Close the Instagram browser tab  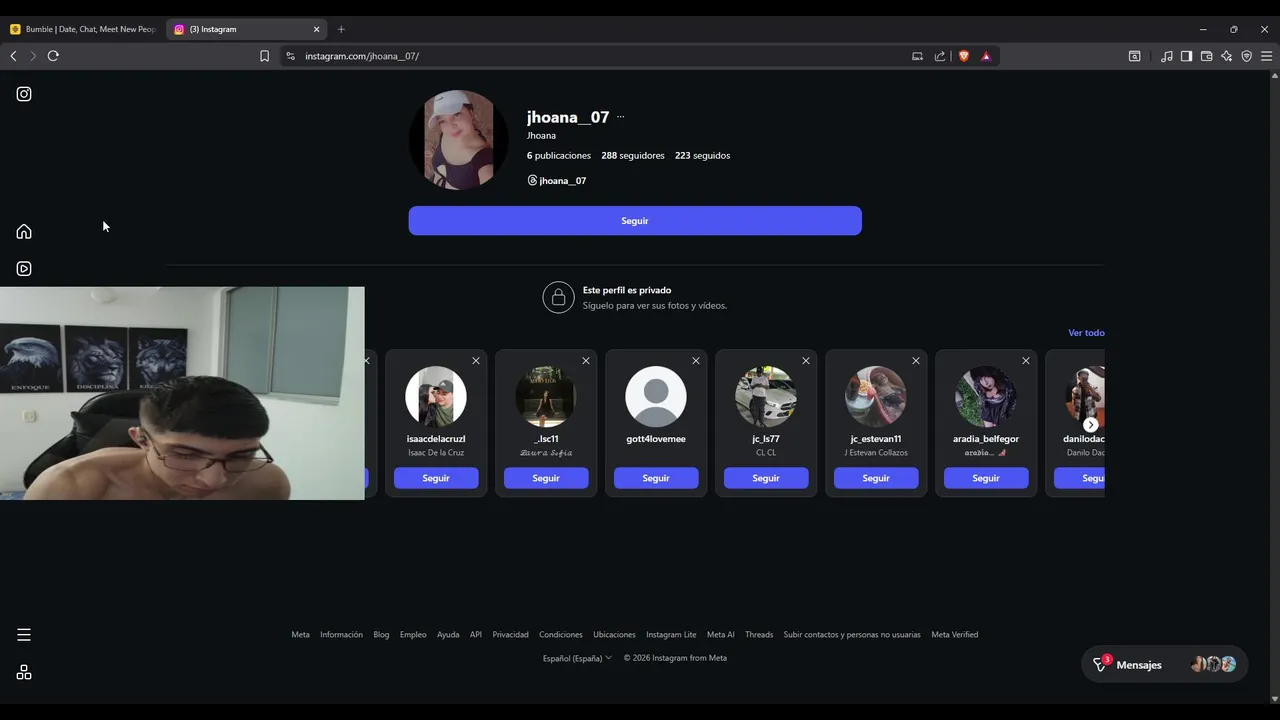coord(317,29)
